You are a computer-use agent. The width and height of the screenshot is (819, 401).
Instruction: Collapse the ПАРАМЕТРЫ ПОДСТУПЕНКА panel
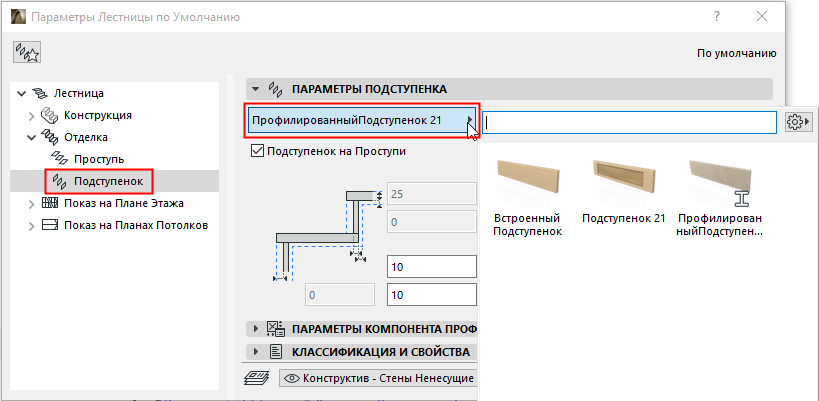click(x=255, y=89)
